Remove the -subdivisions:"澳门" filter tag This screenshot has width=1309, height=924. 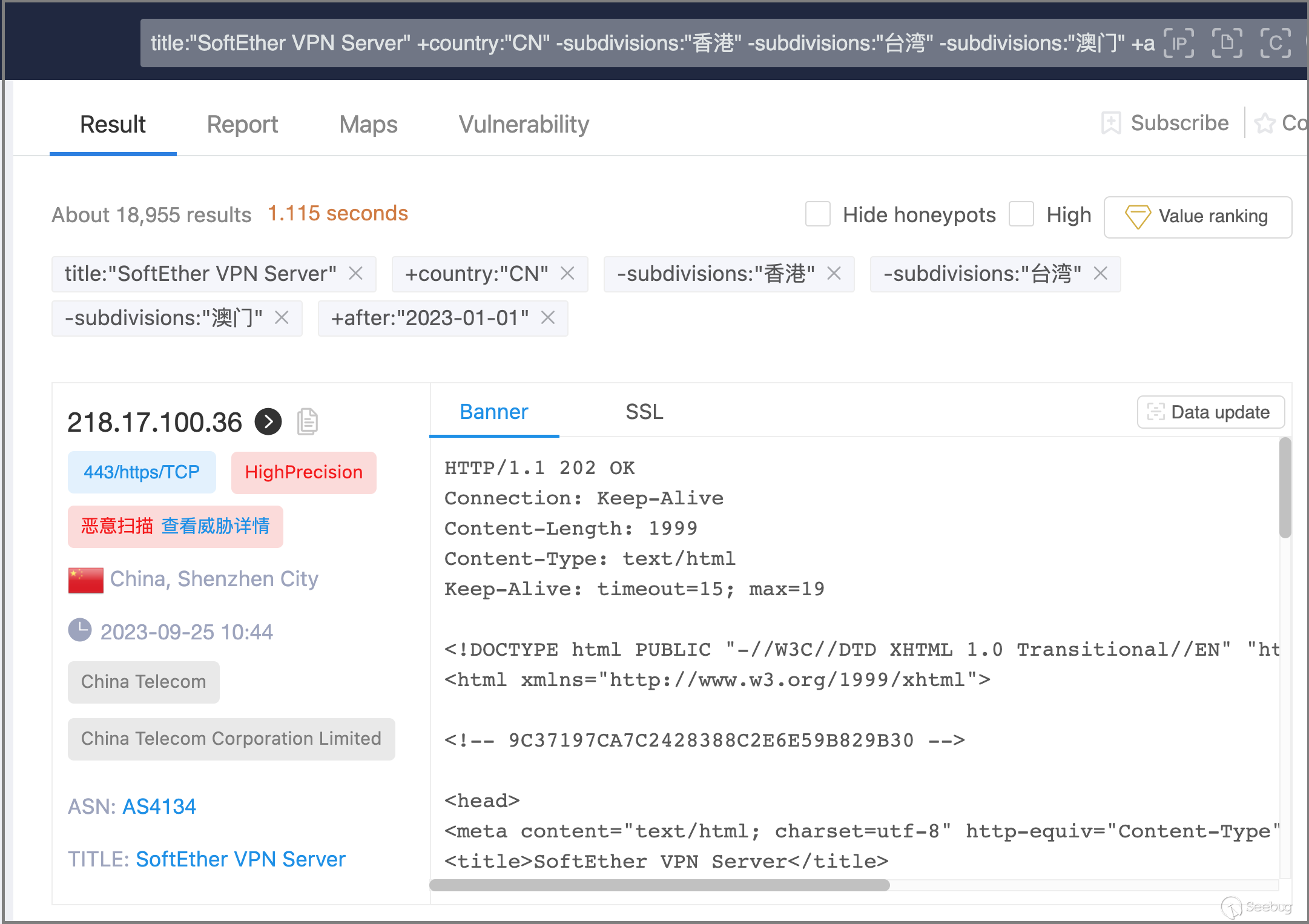pyautogui.click(x=282, y=318)
